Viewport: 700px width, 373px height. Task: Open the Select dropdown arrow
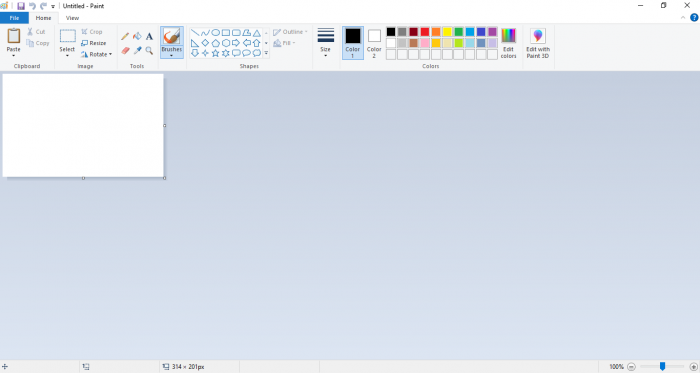pos(67,56)
